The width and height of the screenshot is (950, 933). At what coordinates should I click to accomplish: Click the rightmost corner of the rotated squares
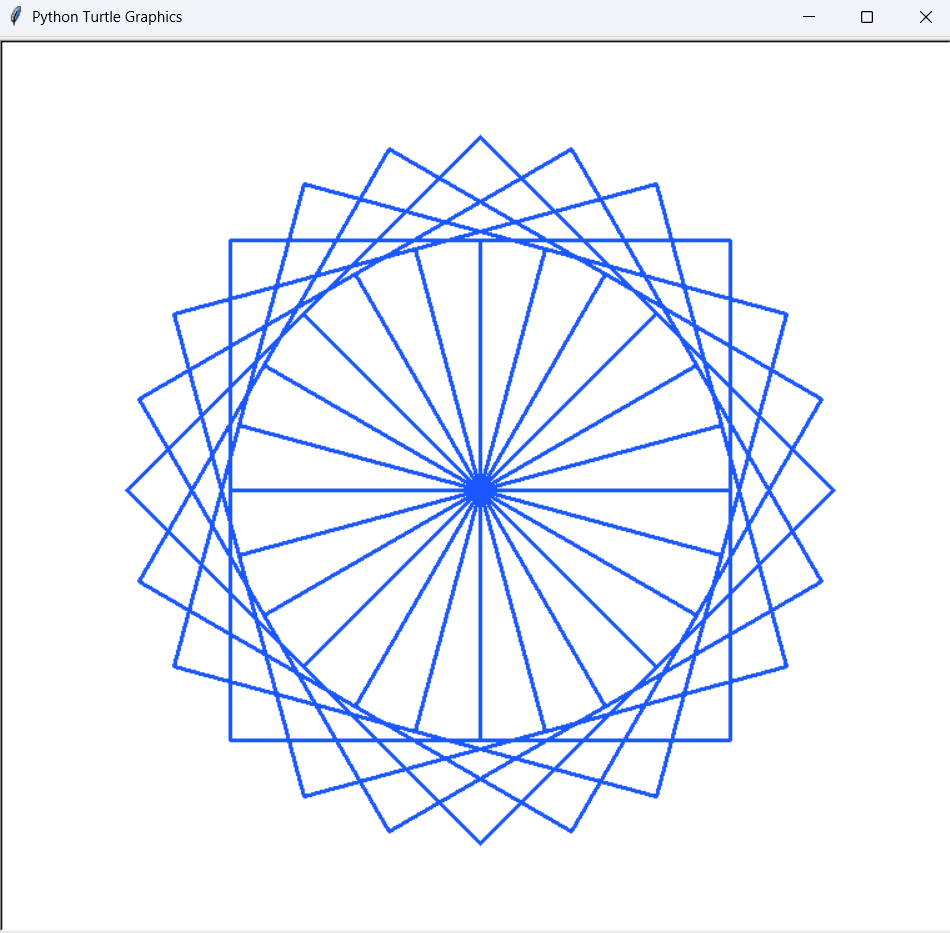[x=834, y=489]
